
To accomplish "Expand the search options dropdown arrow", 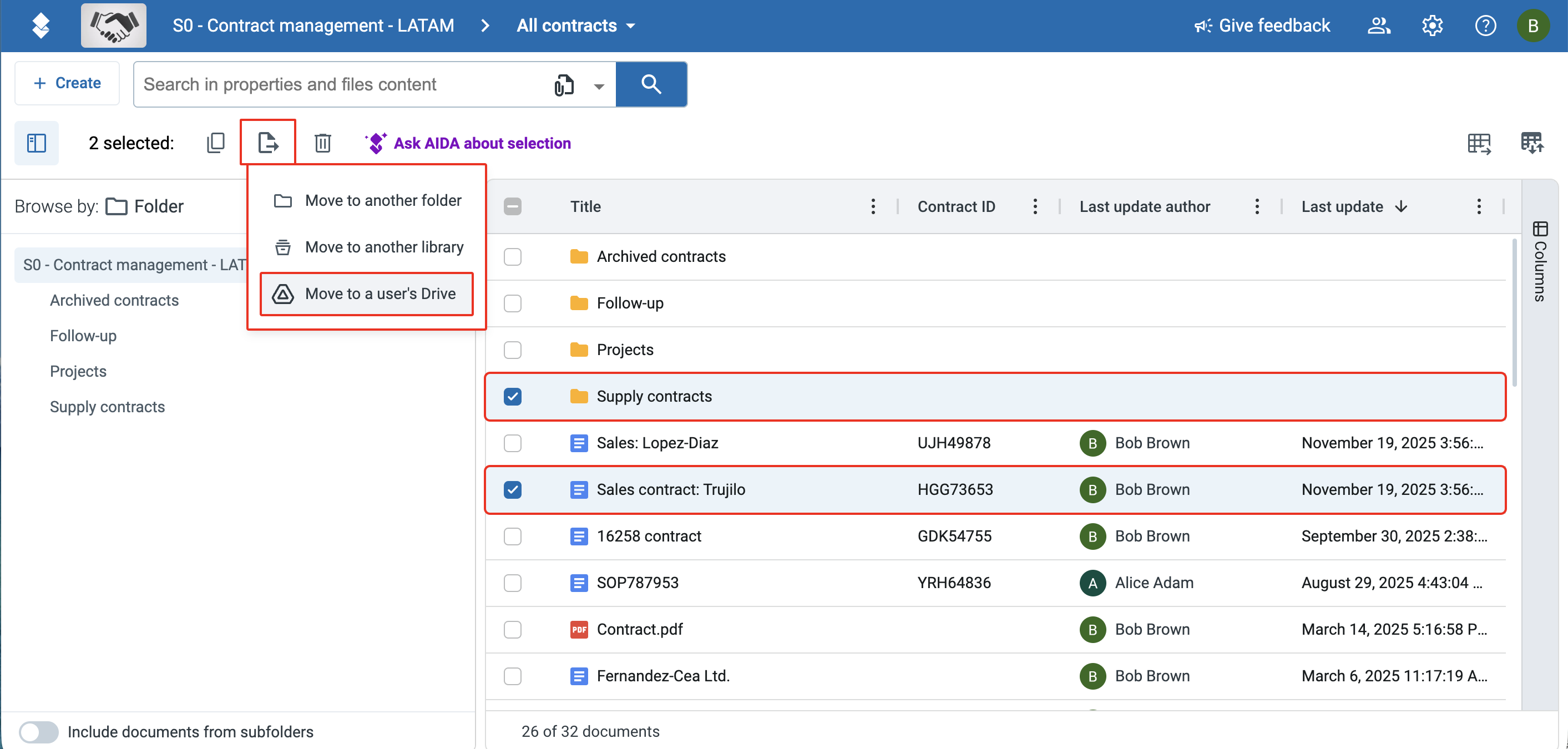I will (x=599, y=86).
